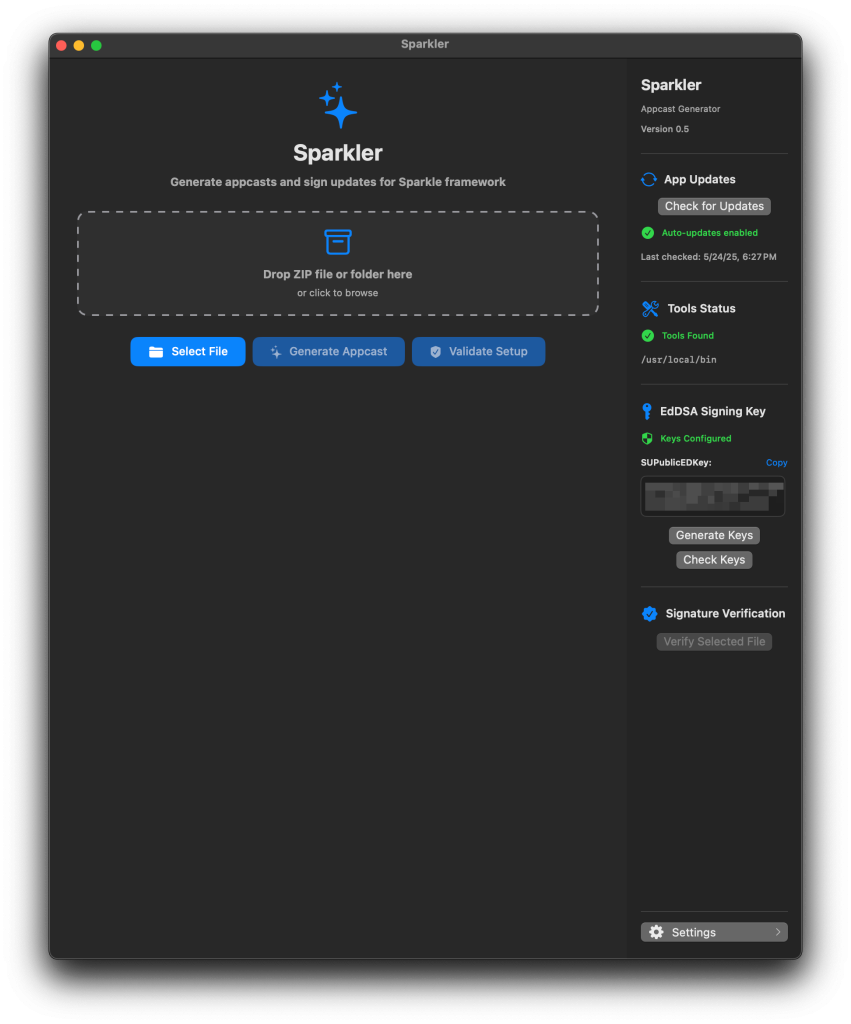
Task: Click the Version 0.5 label
Action: coord(665,129)
